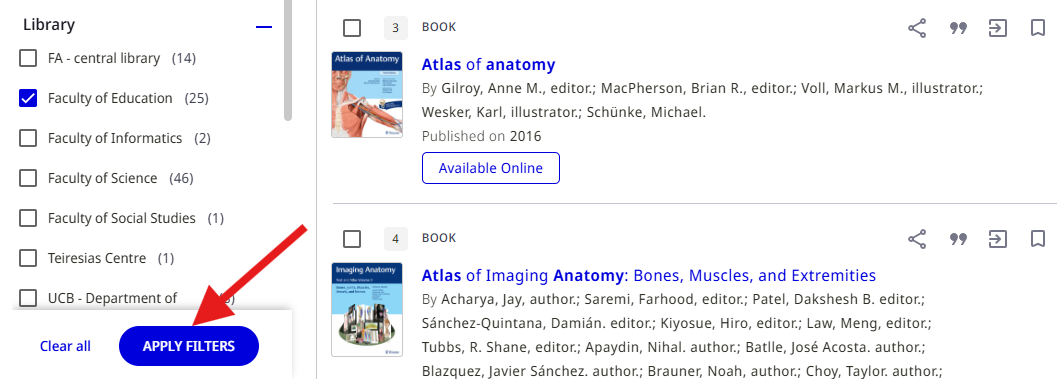Image resolution: width=1062 pixels, height=379 pixels.
Task: Export the Atlas of Imaging Anatomy record
Action: tap(998, 239)
